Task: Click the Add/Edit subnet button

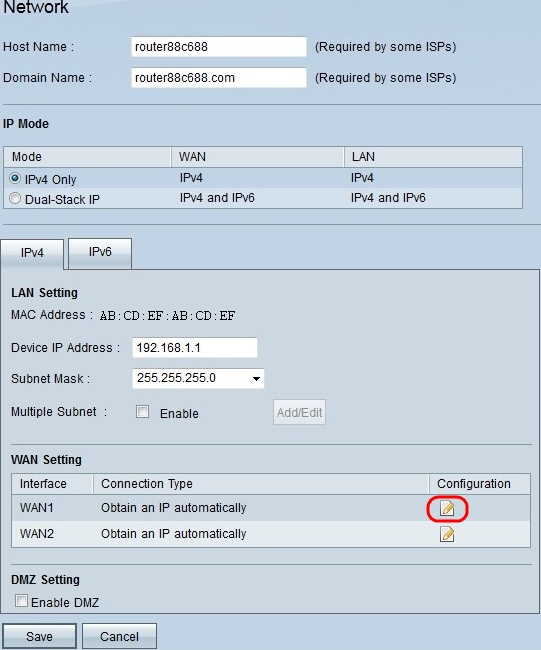Action: [x=299, y=412]
